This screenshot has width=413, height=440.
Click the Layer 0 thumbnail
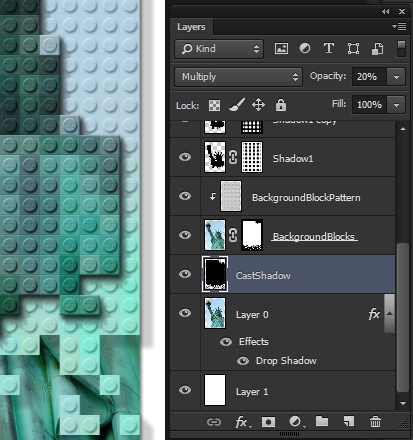point(215,313)
